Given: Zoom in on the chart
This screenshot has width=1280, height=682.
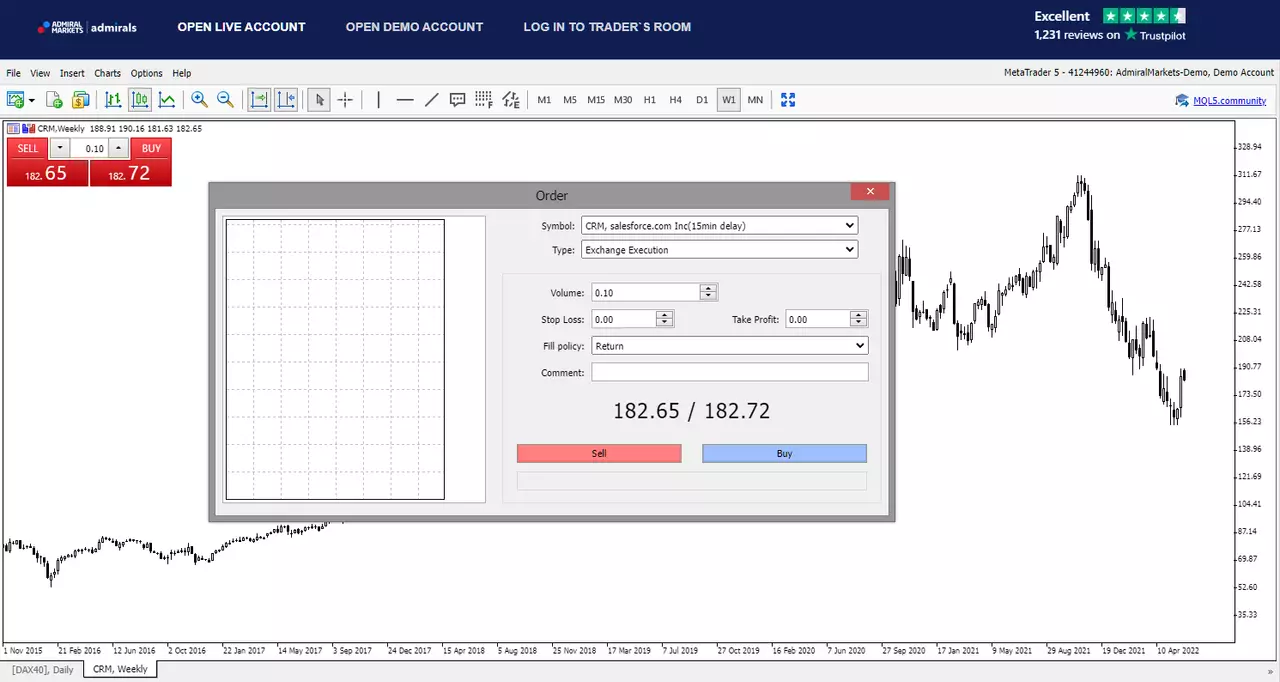Looking at the screenshot, I should coord(199,99).
